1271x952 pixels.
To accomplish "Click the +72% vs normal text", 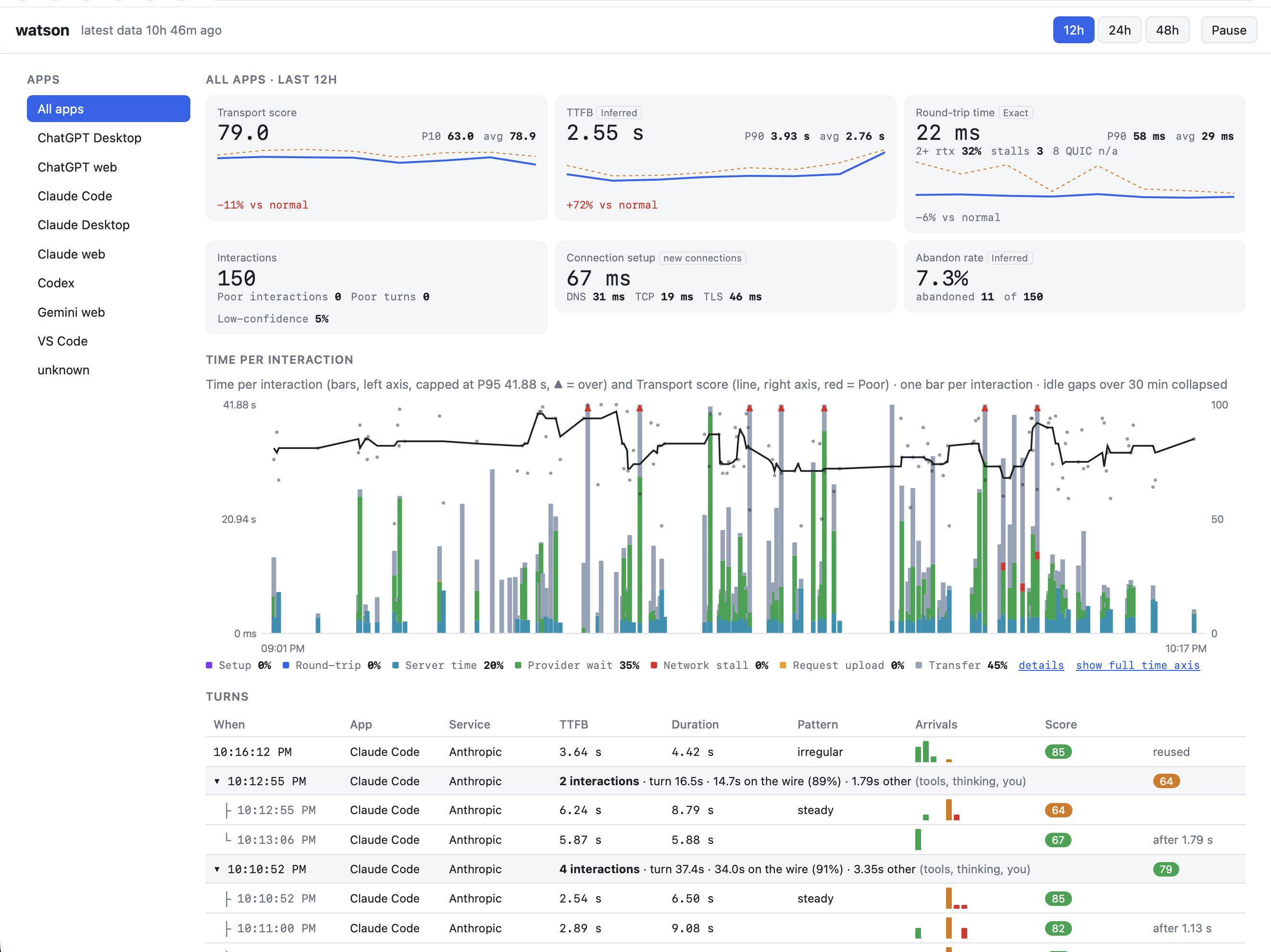I will (x=611, y=205).
